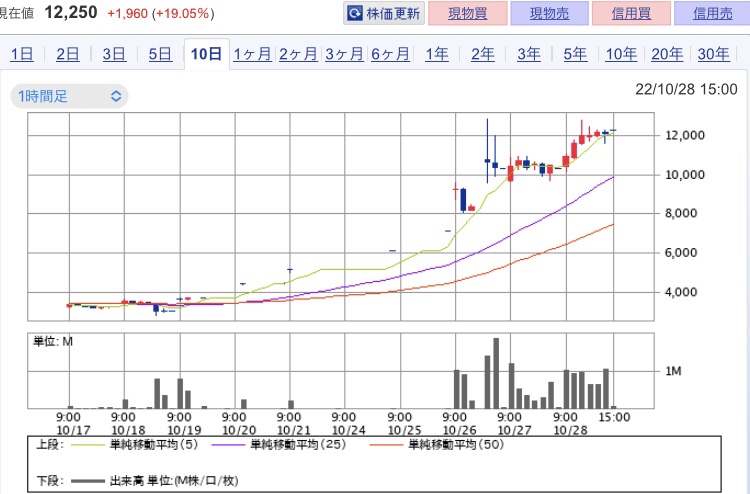Open the 現物買 order link
The height and width of the screenshot is (494, 750).
pyautogui.click(x=468, y=13)
